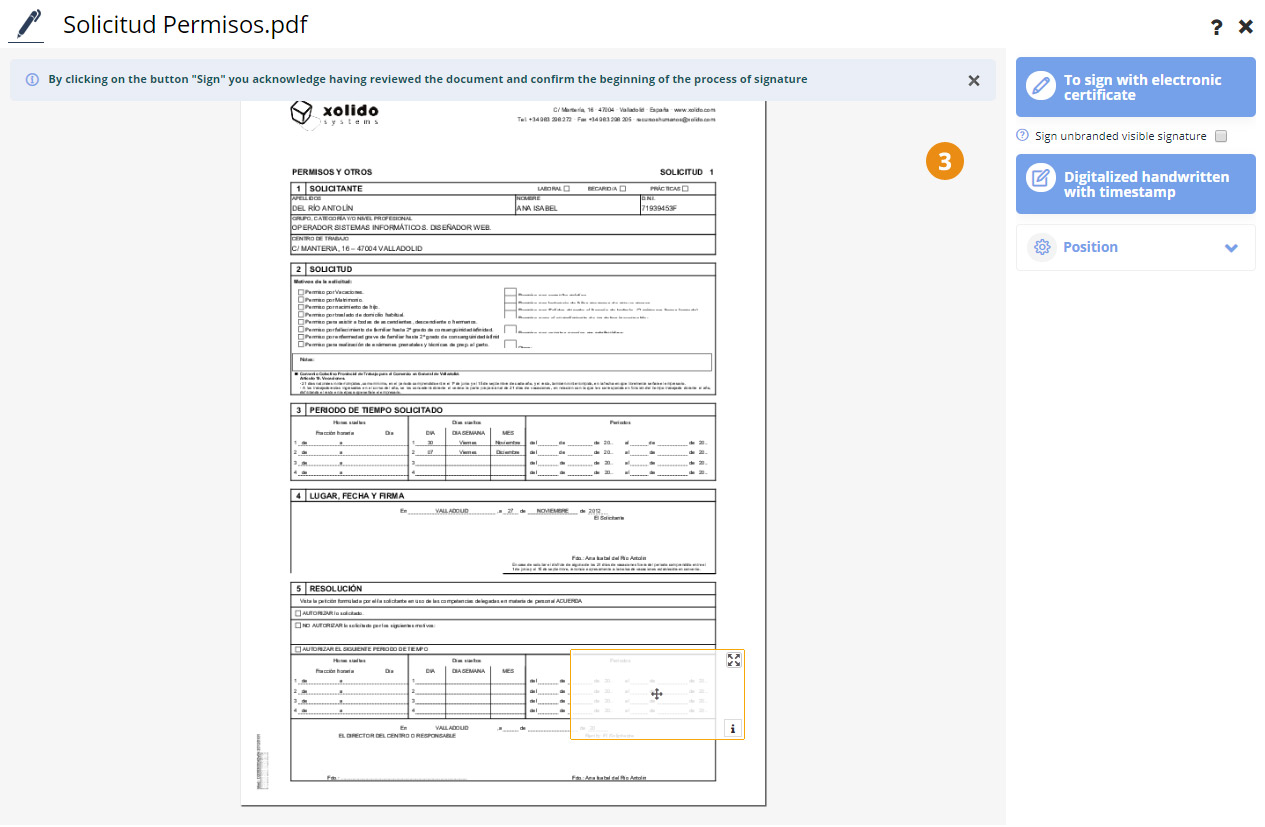1265x827 pixels.
Task: Tick the Permiso por Matrimonio checkbox
Action: [x=301, y=299]
